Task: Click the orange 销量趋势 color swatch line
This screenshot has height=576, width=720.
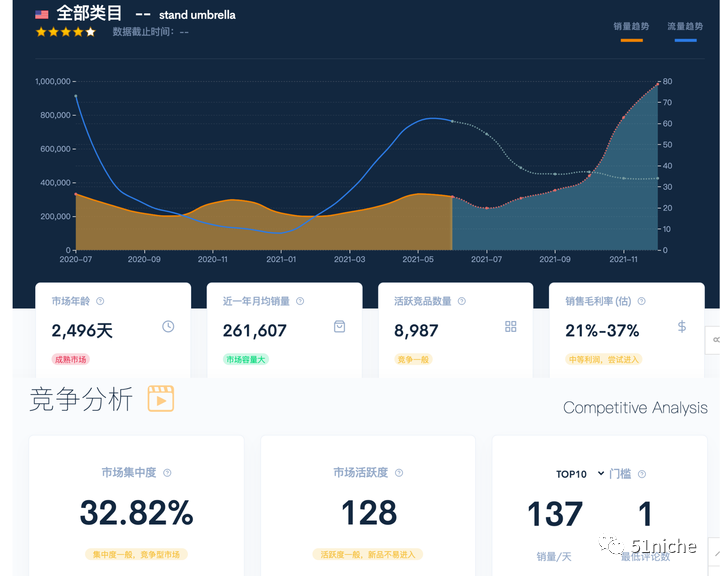Action: click(x=631, y=40)
